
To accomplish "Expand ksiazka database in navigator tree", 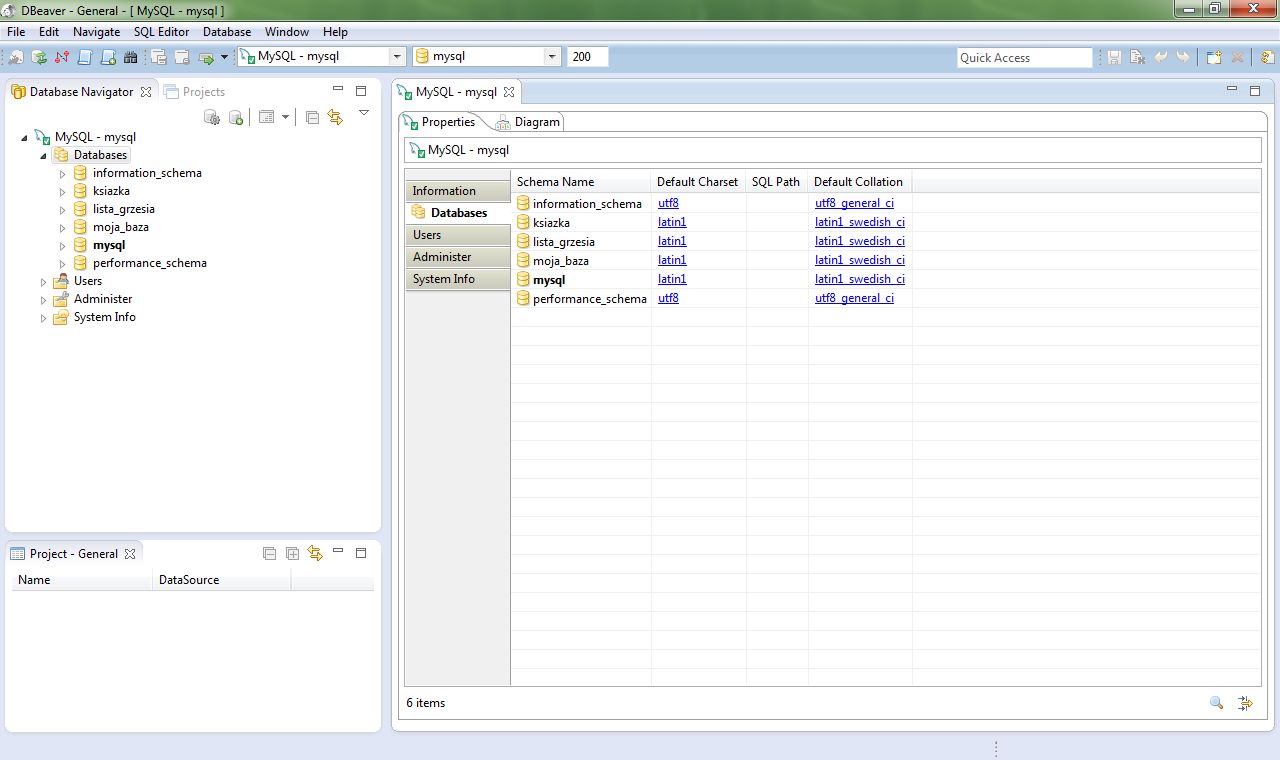I will [62, 192].
